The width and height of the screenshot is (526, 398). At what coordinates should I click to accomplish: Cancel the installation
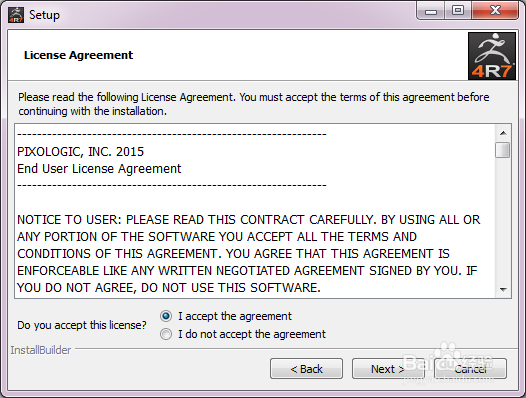pos(470,369)
